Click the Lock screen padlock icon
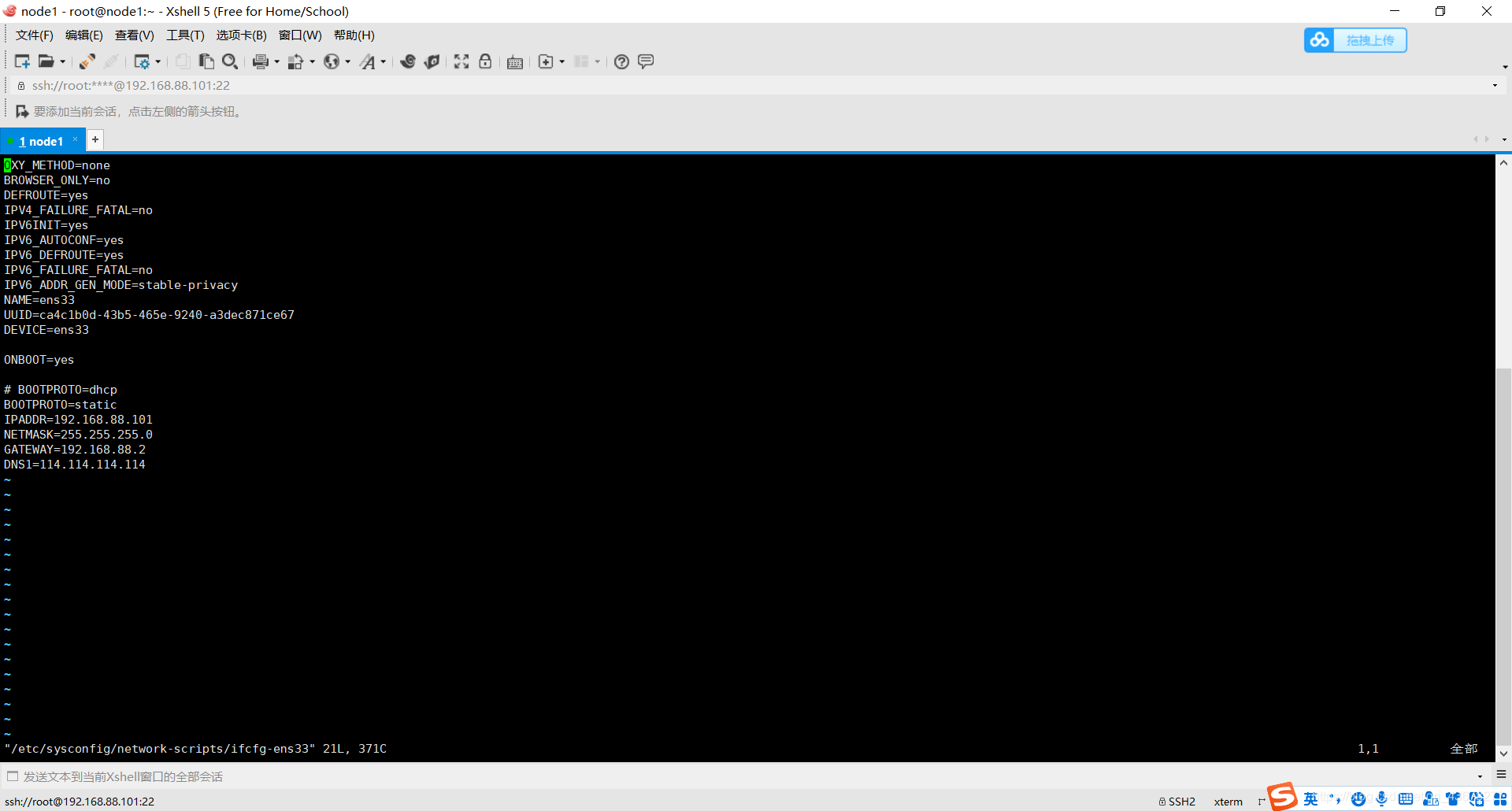This screenshot has height=811, width=1512. 485,61
